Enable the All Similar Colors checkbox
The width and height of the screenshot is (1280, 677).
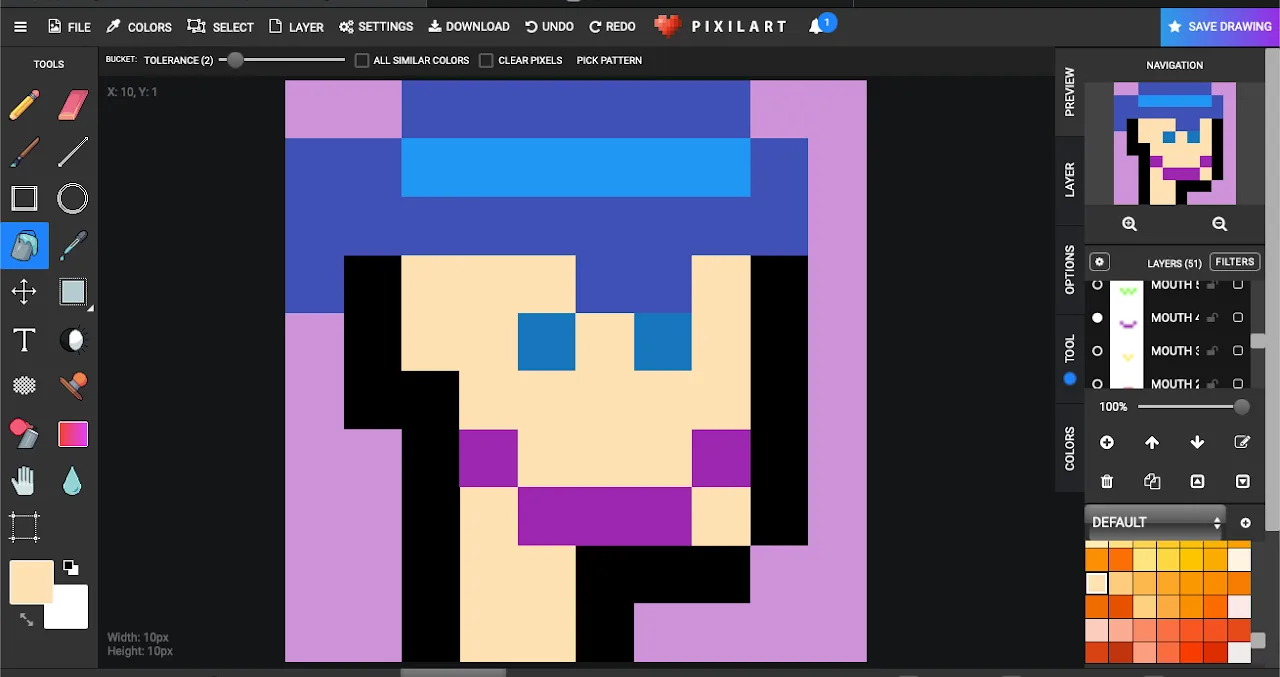coord(362,60)
